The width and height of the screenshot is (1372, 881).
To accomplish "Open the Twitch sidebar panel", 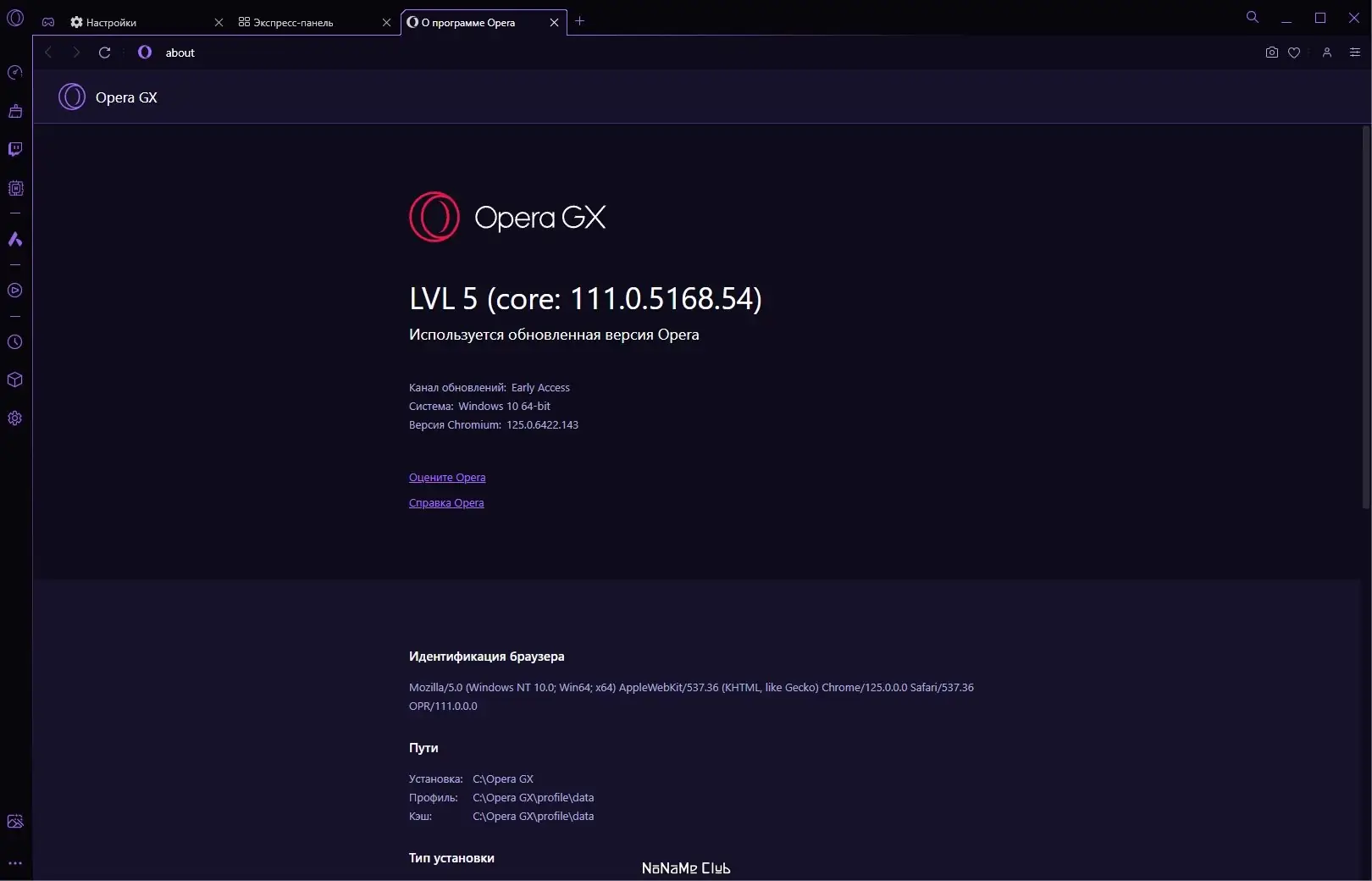I will (x=15, y=149).
